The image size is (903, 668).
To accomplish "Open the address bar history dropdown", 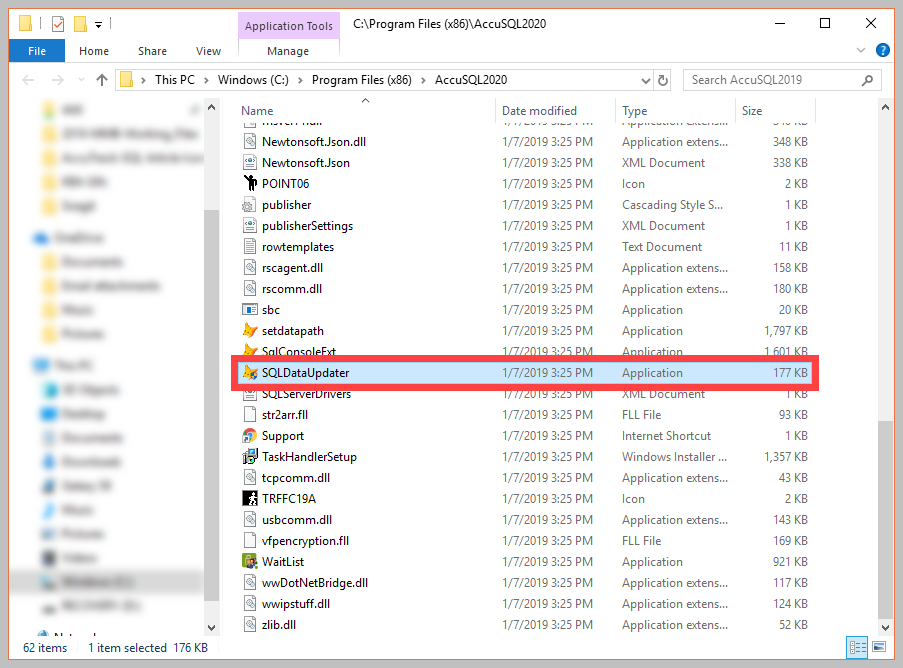I will (x=646, y=81).
